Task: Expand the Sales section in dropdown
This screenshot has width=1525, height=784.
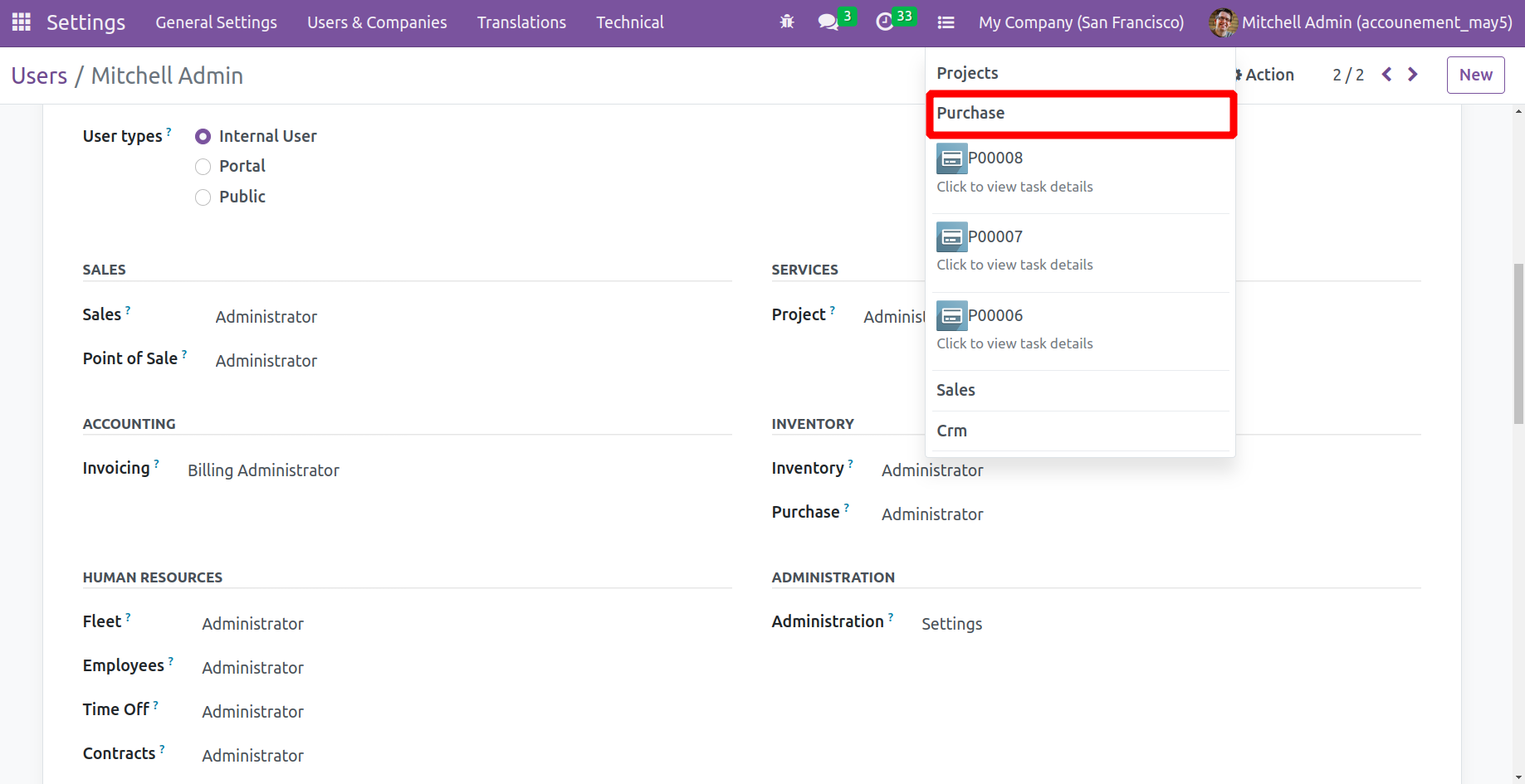Action: (x=956, y=390)
